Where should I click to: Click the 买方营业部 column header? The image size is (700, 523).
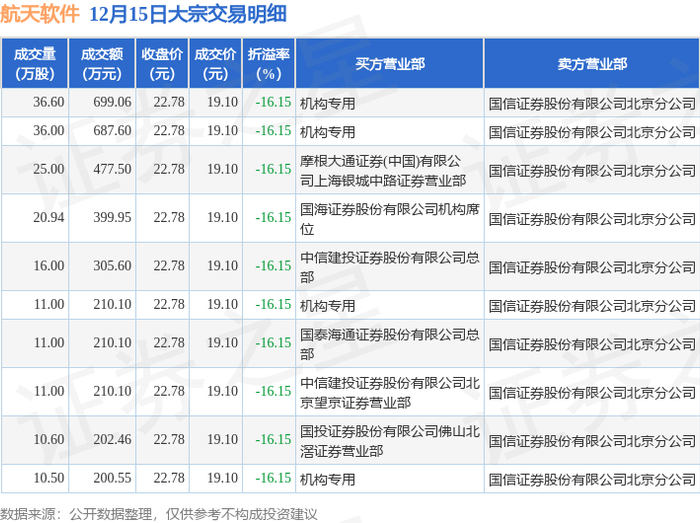pos(390,64)
